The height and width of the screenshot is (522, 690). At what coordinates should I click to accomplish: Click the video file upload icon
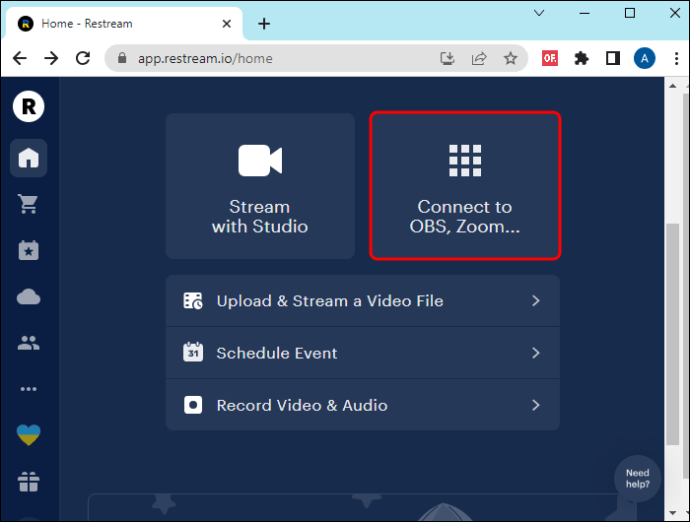[193, 301]
